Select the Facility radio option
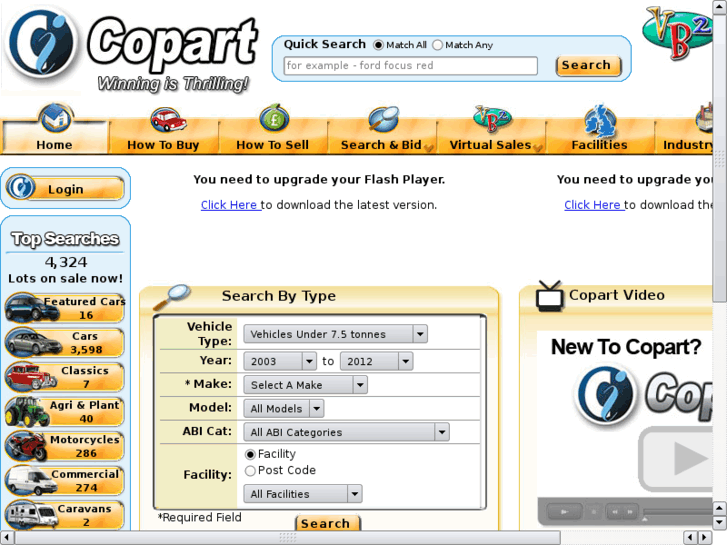Screen dimensions: 727x545 (250, 454)
